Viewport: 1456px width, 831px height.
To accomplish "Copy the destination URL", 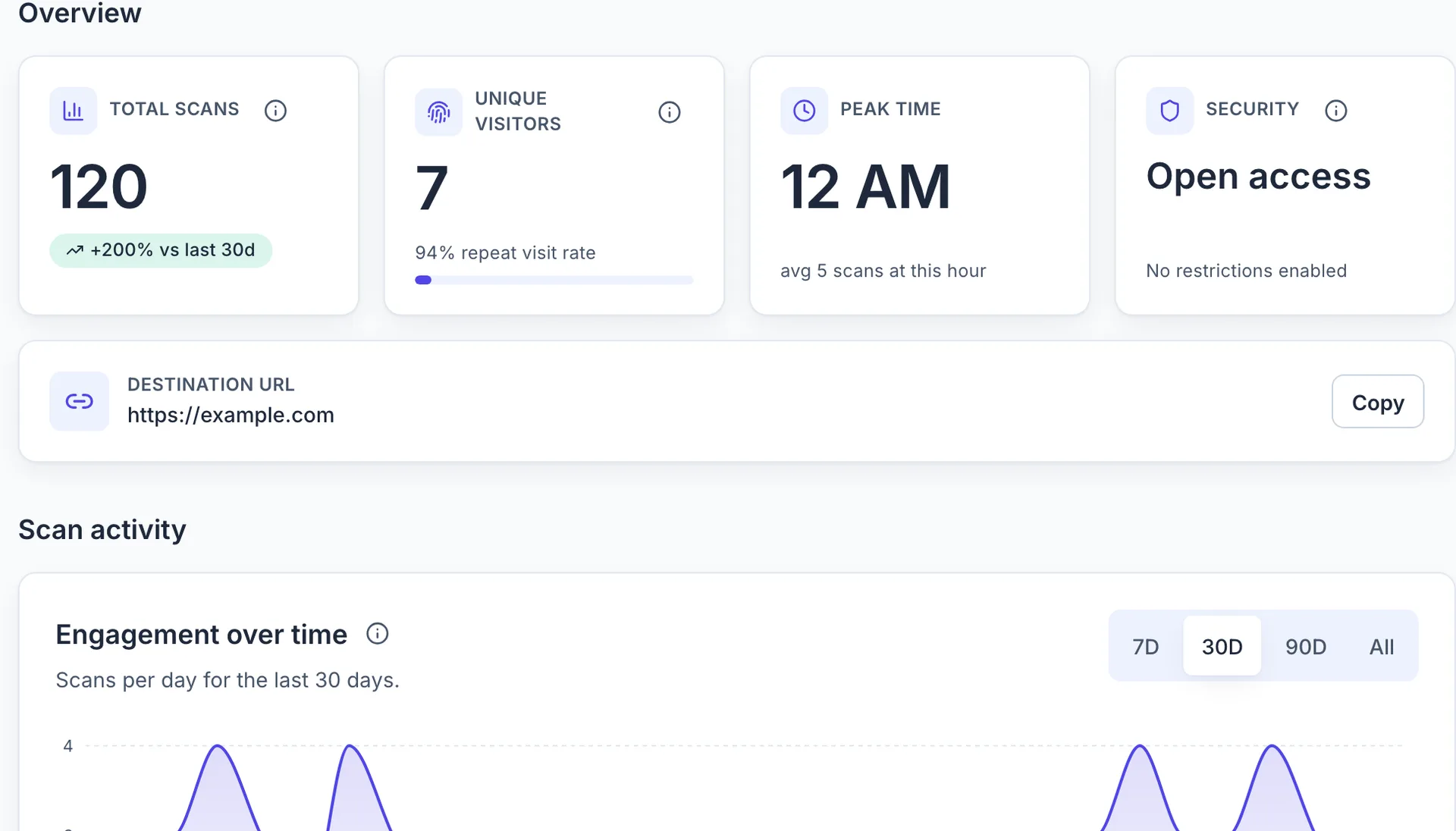I will 1377,402.
